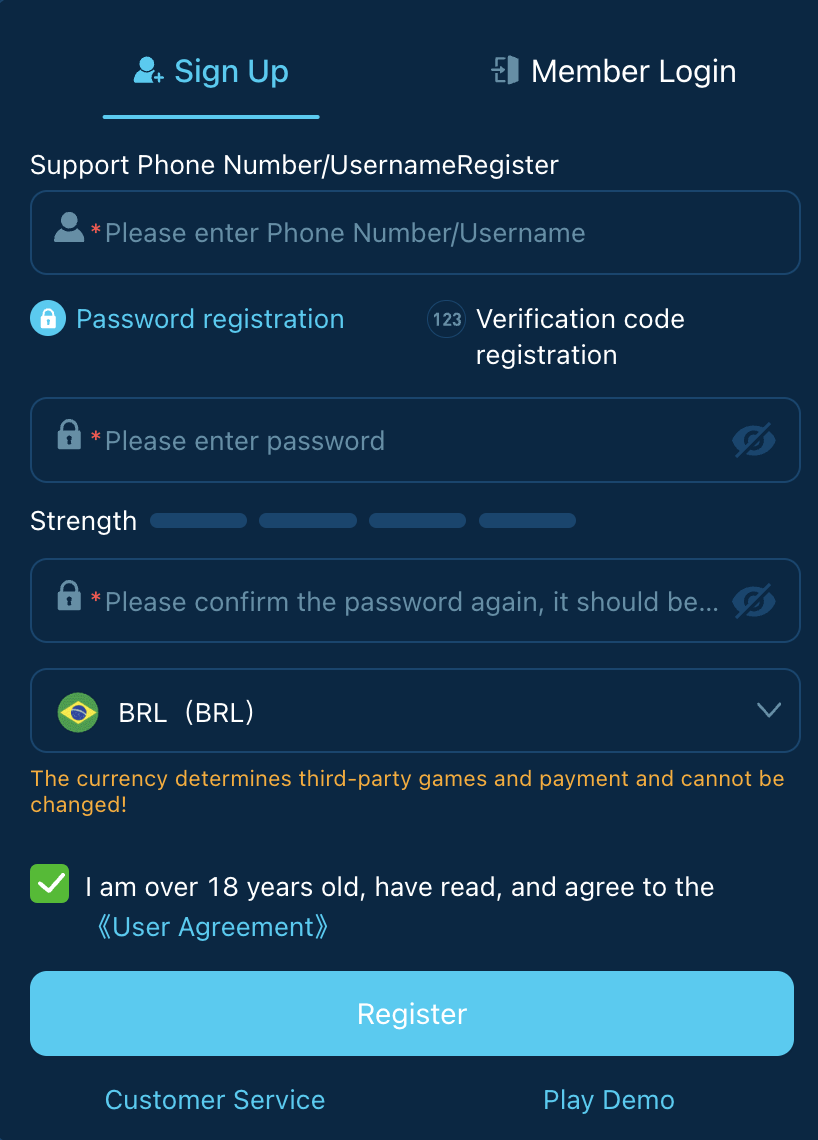
Task: Select Verification code registration option
Action: click(580, 337)
